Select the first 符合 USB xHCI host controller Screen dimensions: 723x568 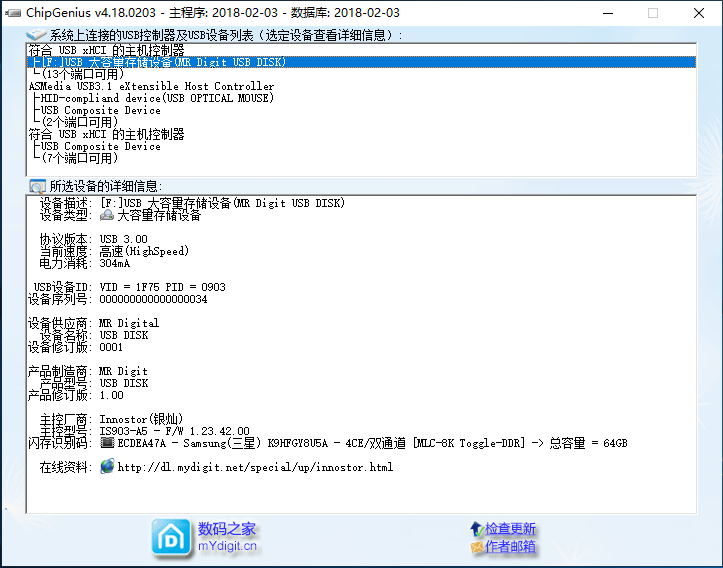[106, 50]
